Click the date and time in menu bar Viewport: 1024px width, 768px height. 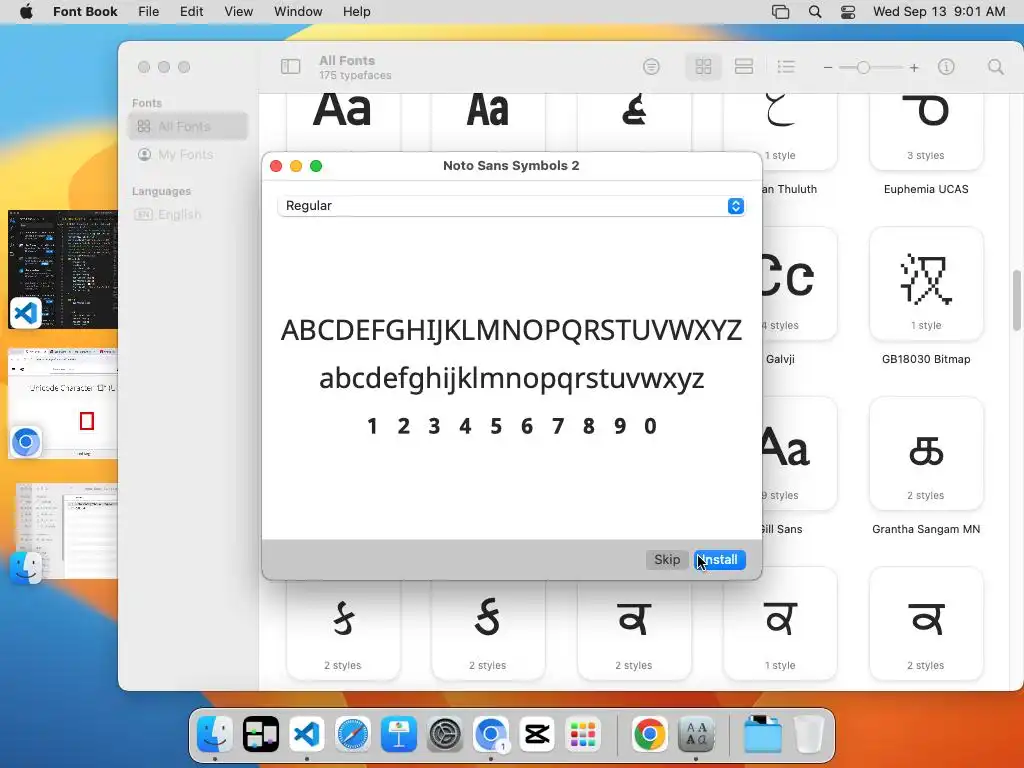pyautogui.click(x=939, y=12)
